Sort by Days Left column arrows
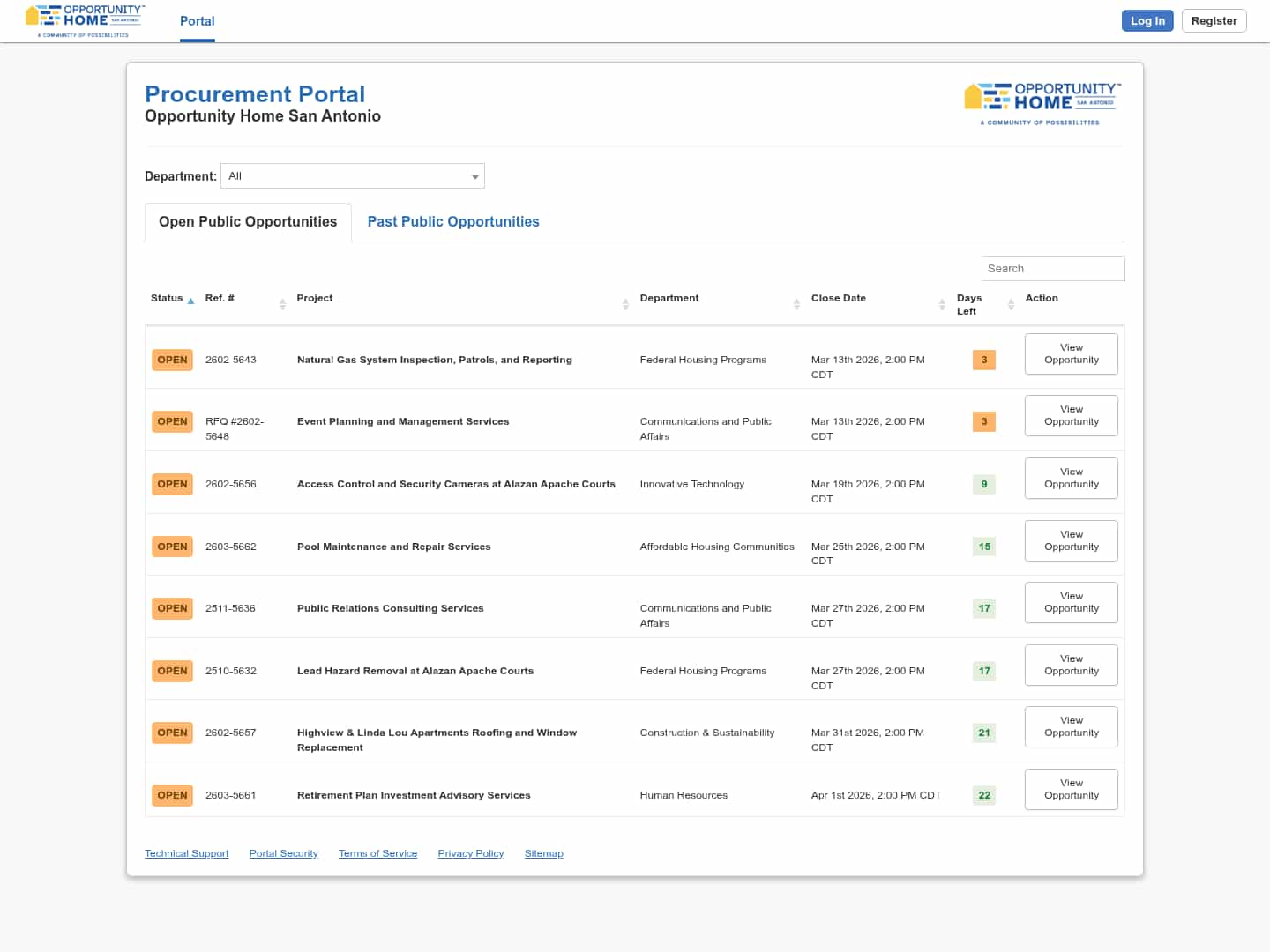This screenshot has height=952, width=1270. [x=1011, y=304]
